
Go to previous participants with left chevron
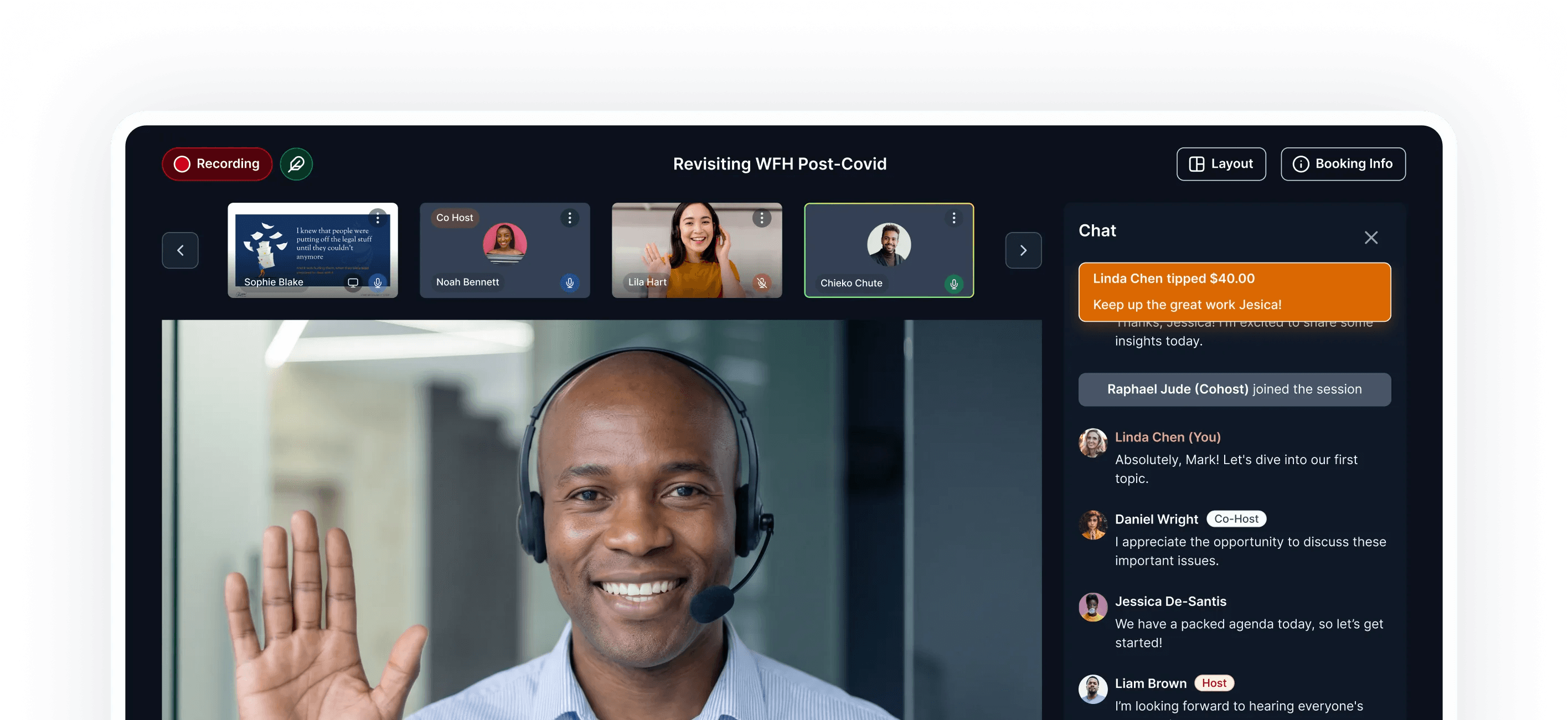pyautogui.click(x=180, y=250)
